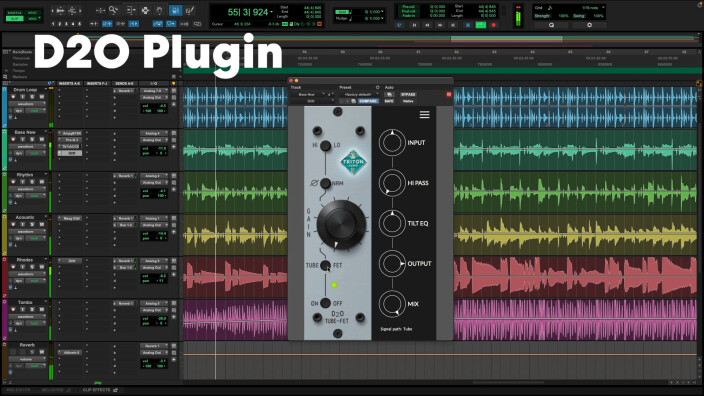
Task: Click the INSERTS A-E column header
Action: (70, 84)
